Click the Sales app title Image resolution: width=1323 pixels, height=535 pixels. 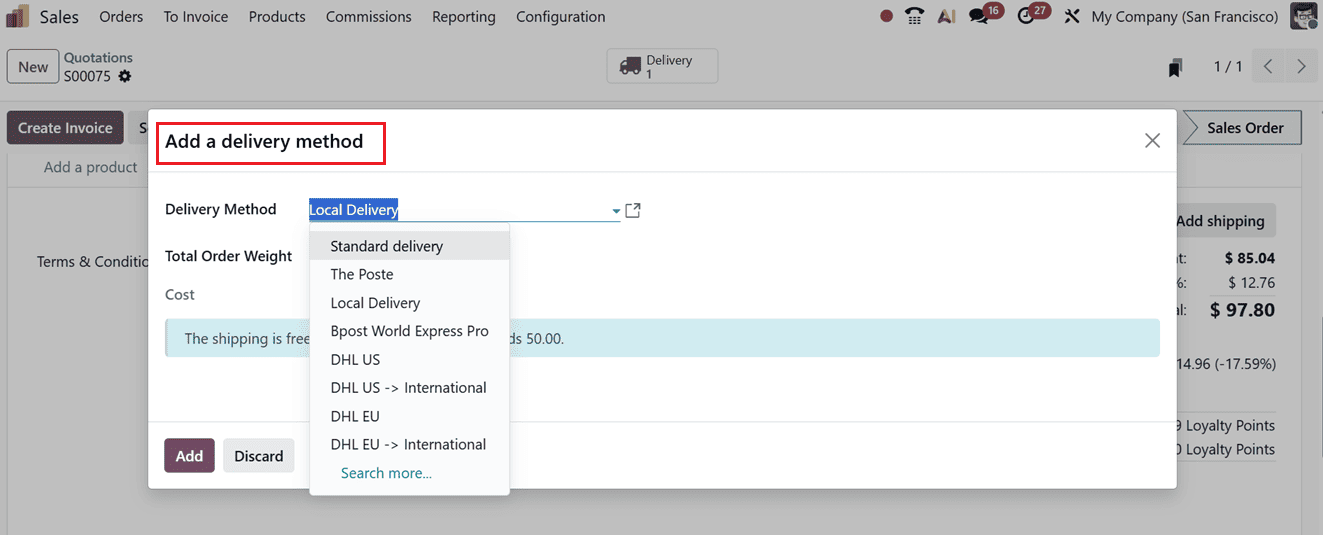[59, 17]
